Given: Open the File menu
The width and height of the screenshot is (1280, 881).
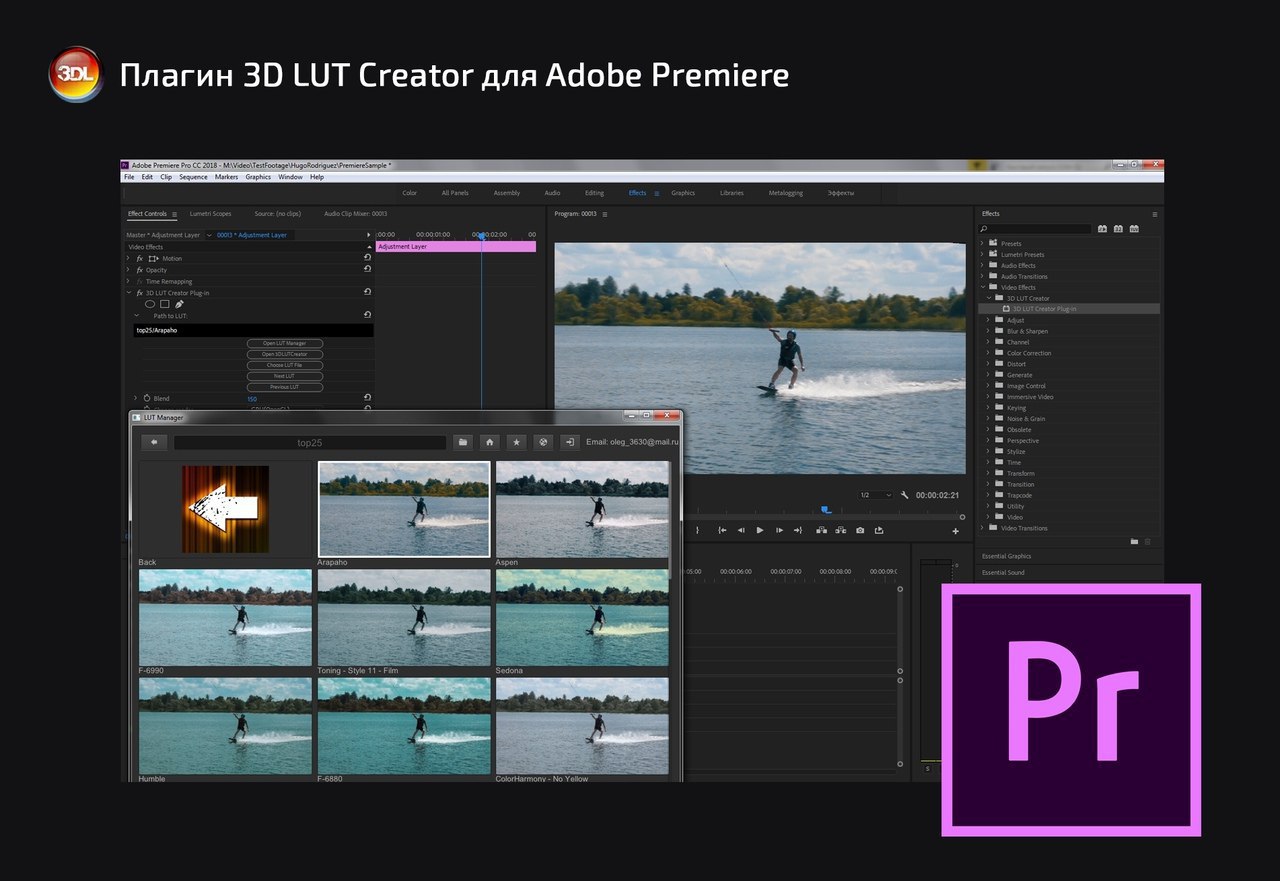Looking at the screenshot, I should pyautogui.click(x=129, y=177).
